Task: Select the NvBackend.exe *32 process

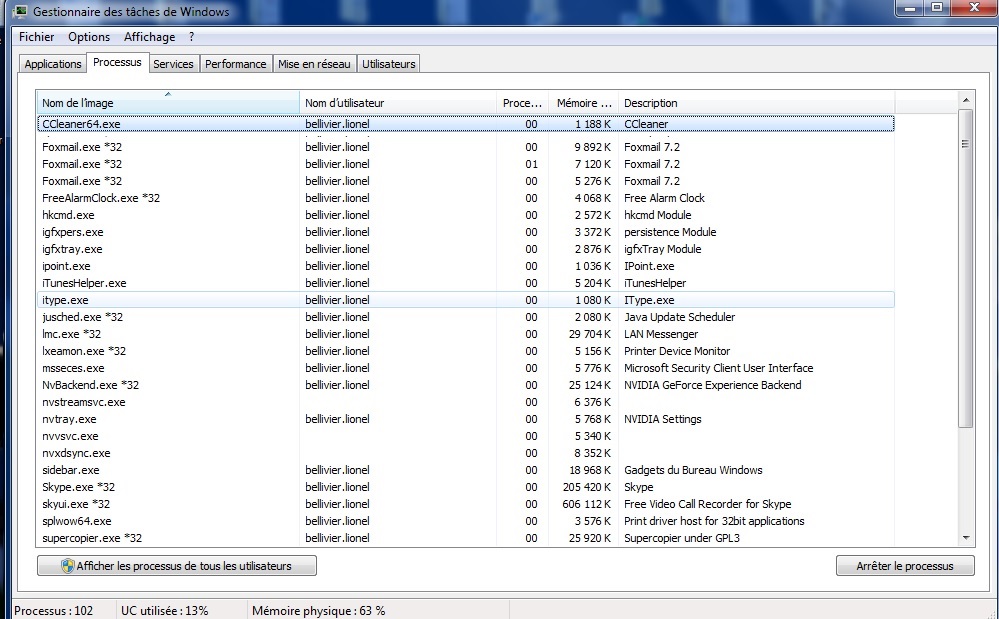Action: tap(465, 385)
